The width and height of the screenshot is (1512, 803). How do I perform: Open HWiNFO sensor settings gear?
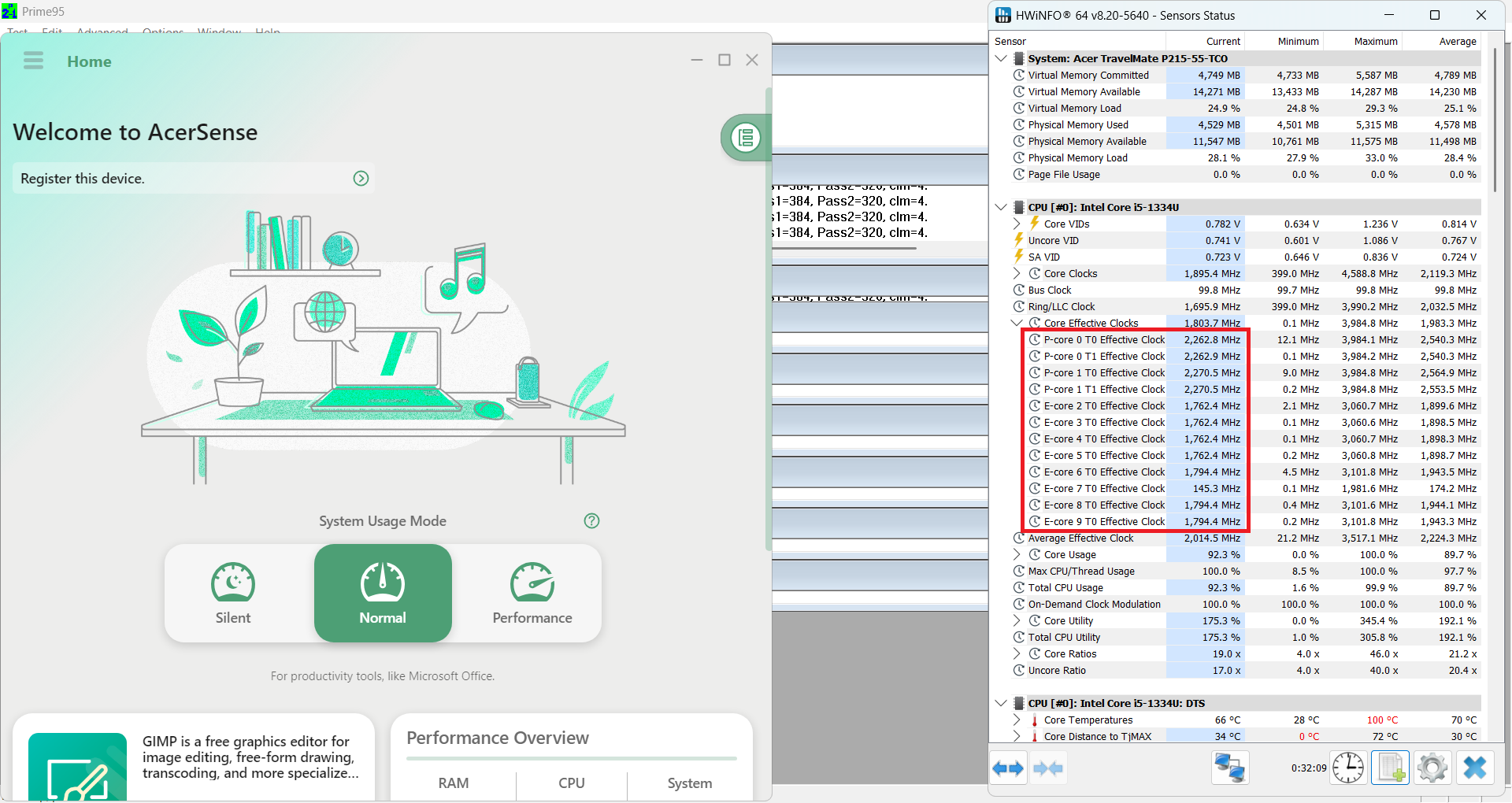coord(1432,768)
